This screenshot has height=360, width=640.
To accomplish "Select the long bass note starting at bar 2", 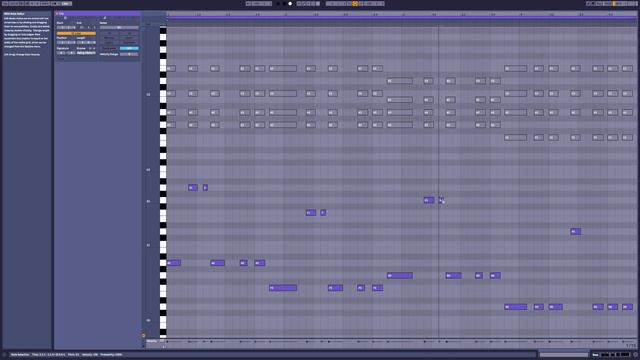I will [x=283, y=288].
